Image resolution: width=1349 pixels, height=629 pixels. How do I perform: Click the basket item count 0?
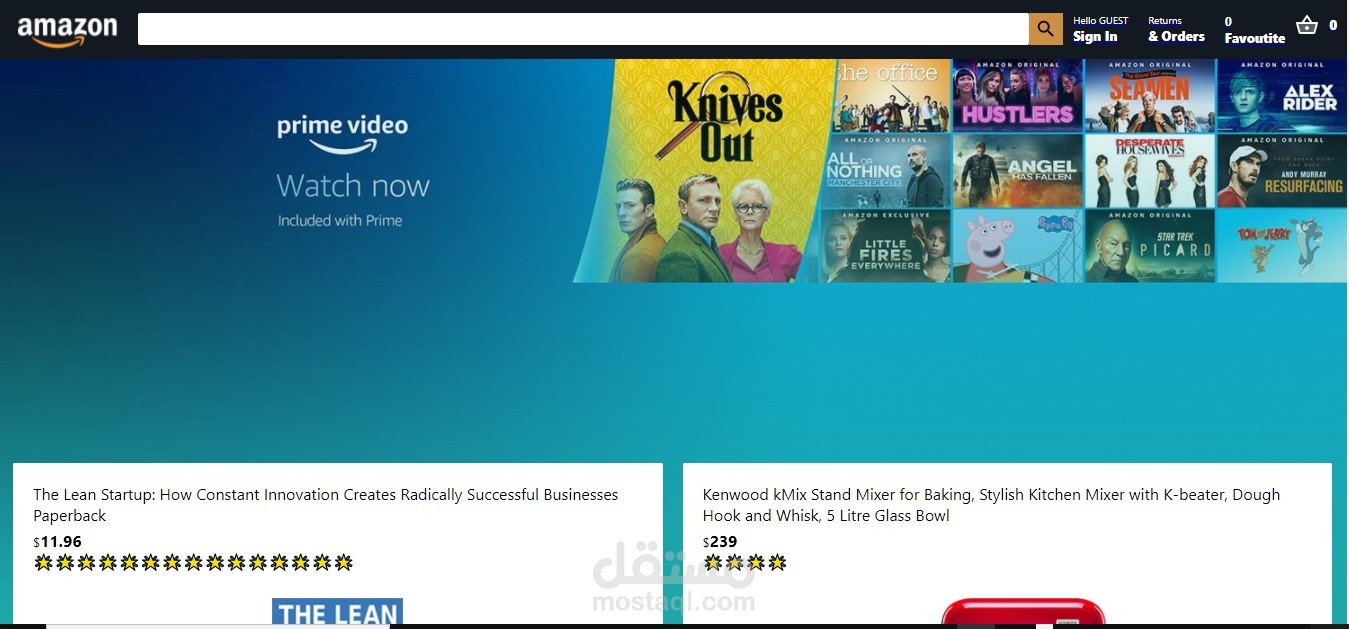click(x=1333, y=26)
